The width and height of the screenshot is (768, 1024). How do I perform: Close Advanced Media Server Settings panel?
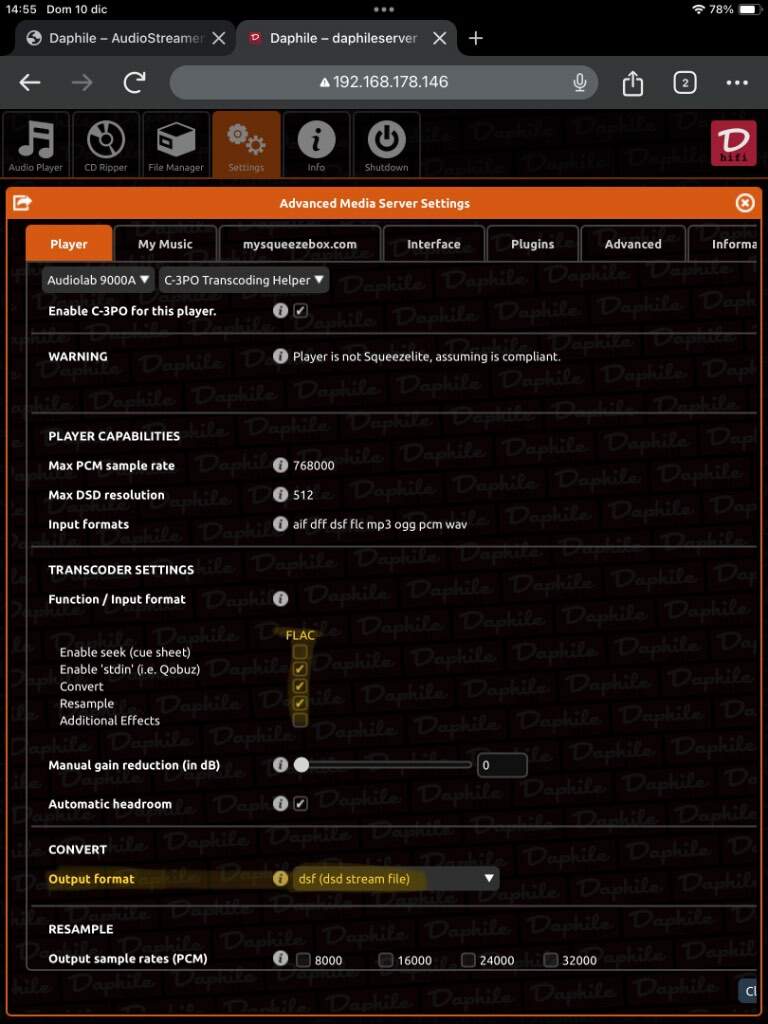tap(744, 203)
